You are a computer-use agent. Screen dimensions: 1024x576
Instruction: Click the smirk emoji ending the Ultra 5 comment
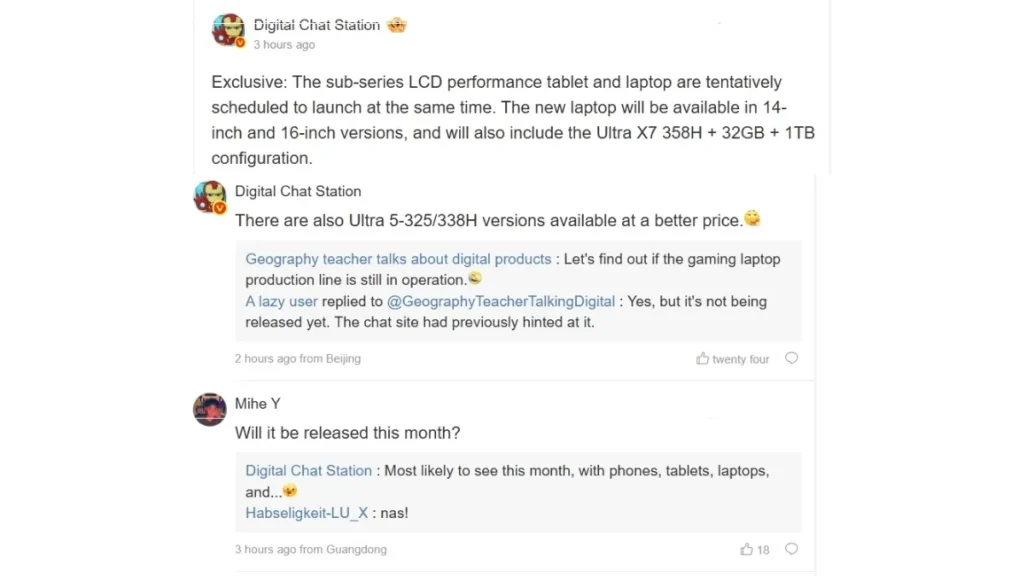click(x=752, y=219)
